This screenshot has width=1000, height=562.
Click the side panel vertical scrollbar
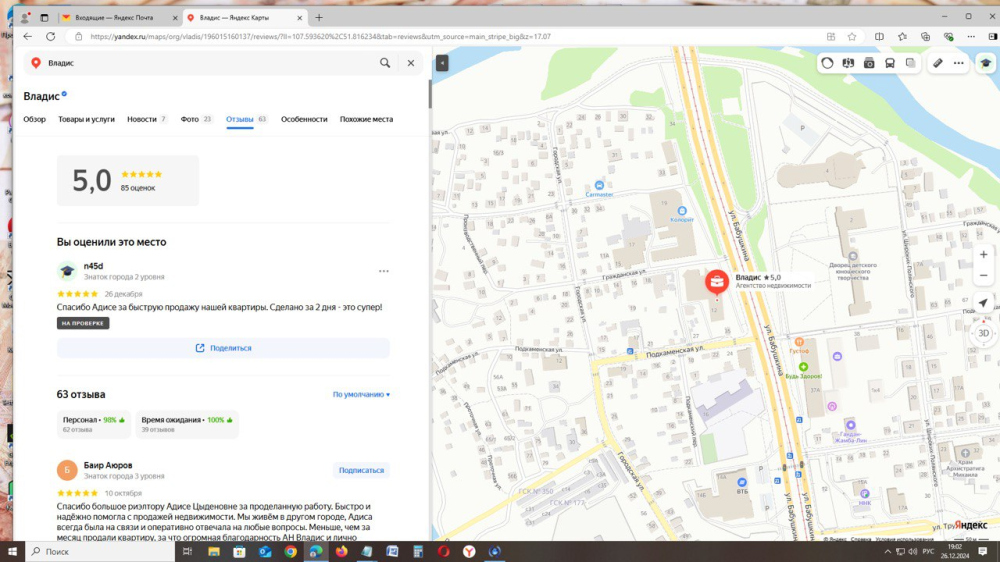[x=430, y=92]
